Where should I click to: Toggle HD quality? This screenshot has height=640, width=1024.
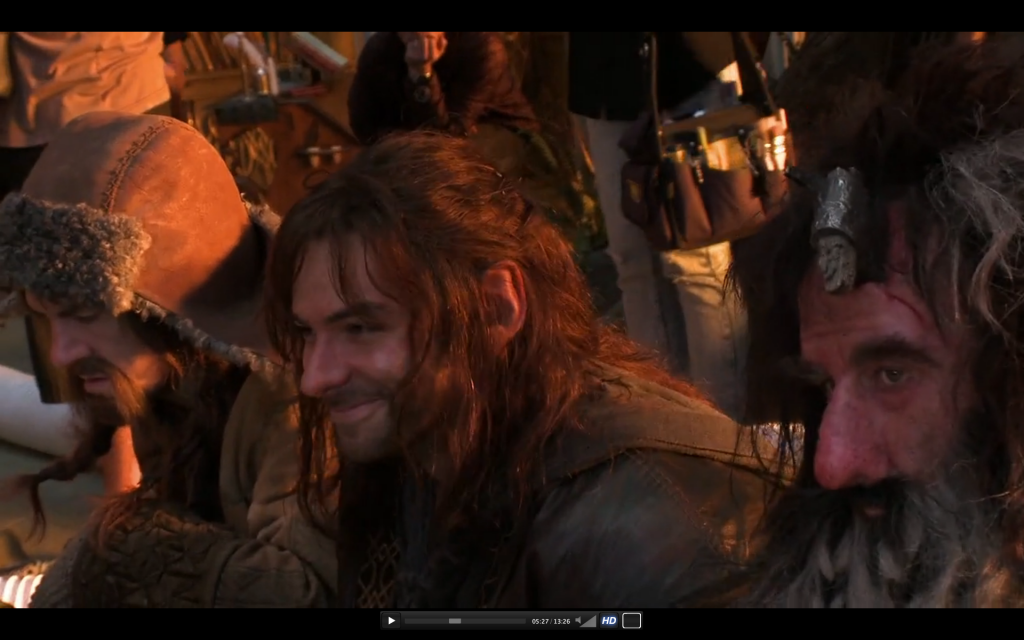point(609,620)
